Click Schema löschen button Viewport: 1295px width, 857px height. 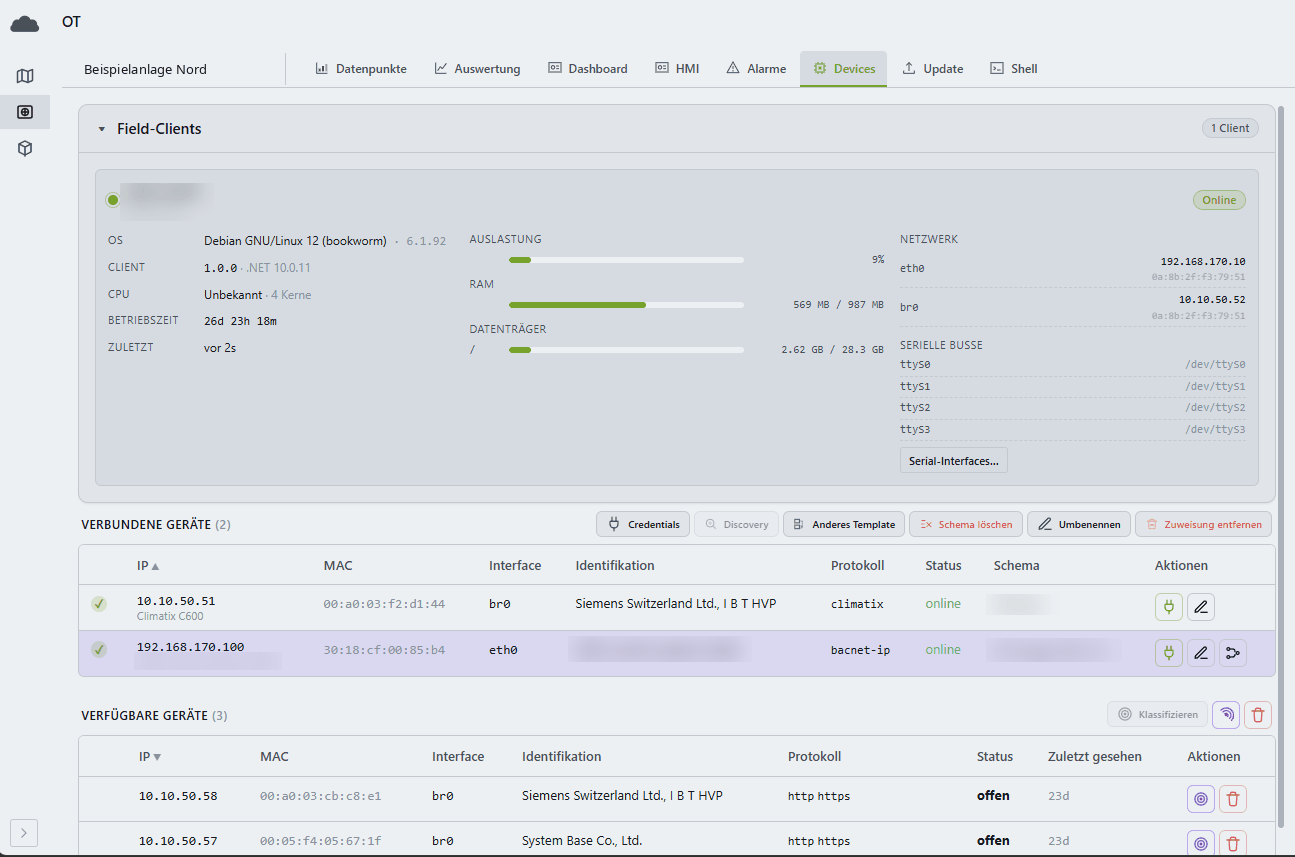click(966, 524)
